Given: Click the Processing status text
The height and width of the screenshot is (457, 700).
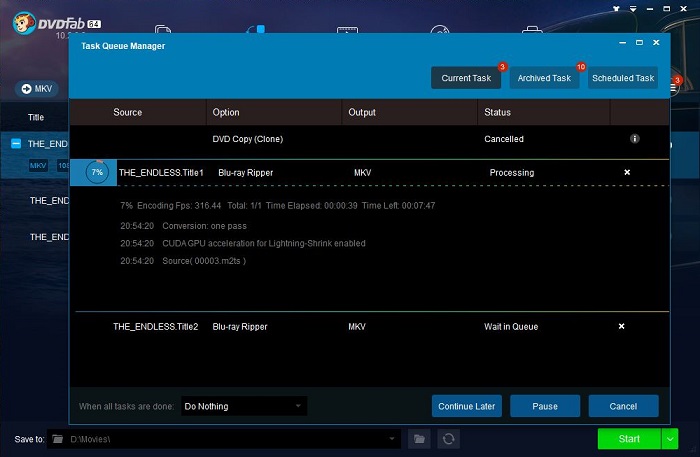Looking at the screenshot, I should coord(512,172).
